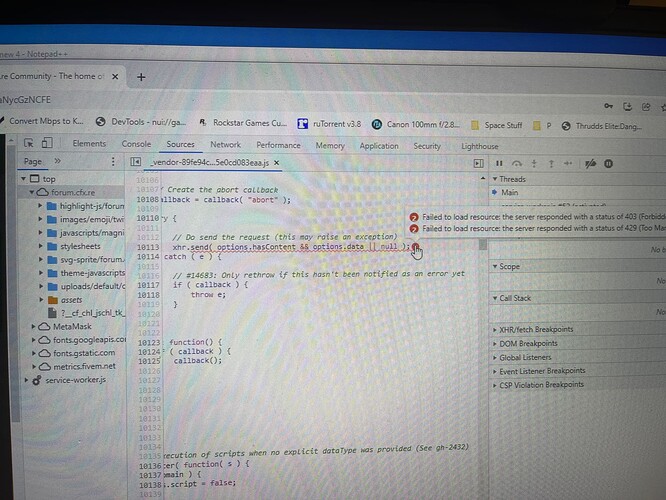Open the DevTools - nui://ga bookmark
The image size is (666, 500).
141,122
